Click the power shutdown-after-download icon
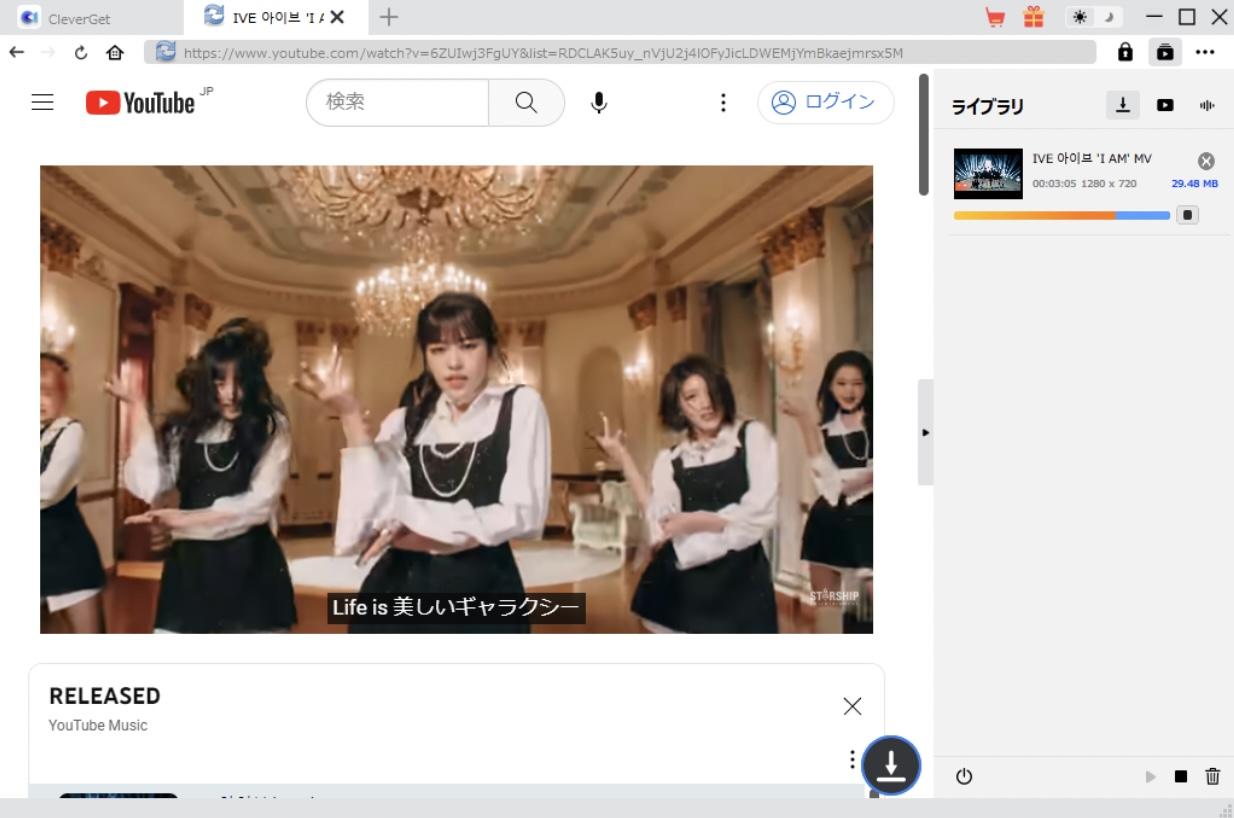 (964, 776)
